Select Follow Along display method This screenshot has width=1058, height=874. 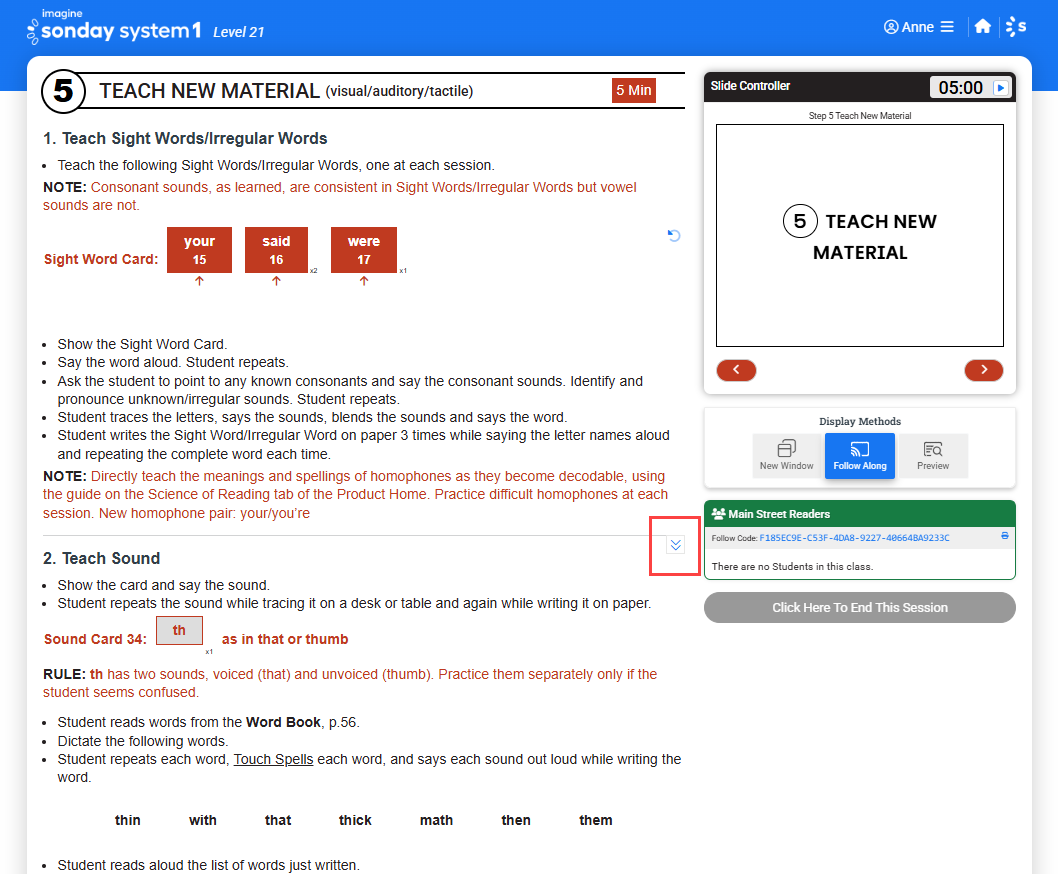coord(860,456)
